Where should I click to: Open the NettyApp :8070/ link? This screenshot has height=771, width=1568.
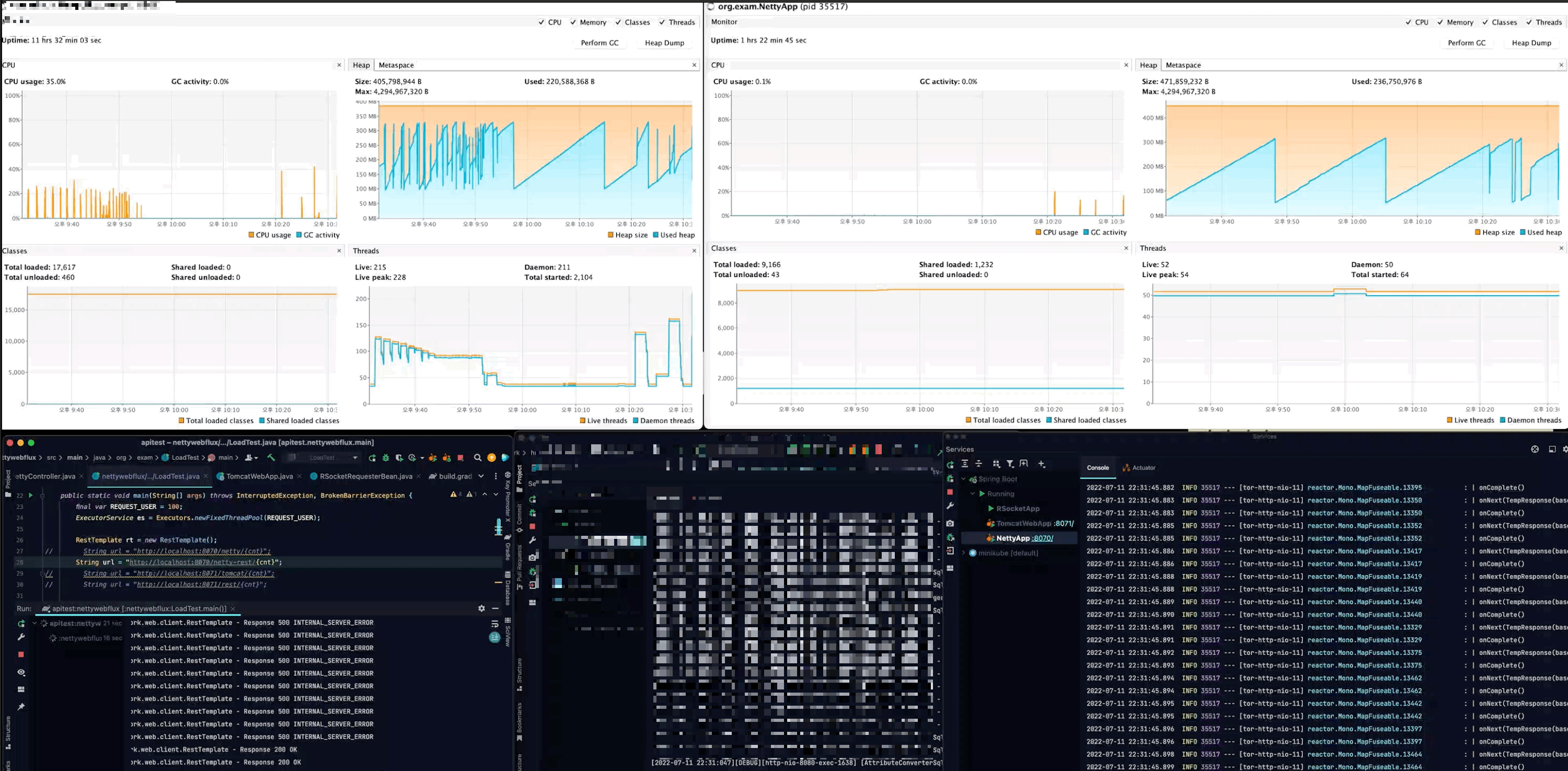(x=1042, y=538)
